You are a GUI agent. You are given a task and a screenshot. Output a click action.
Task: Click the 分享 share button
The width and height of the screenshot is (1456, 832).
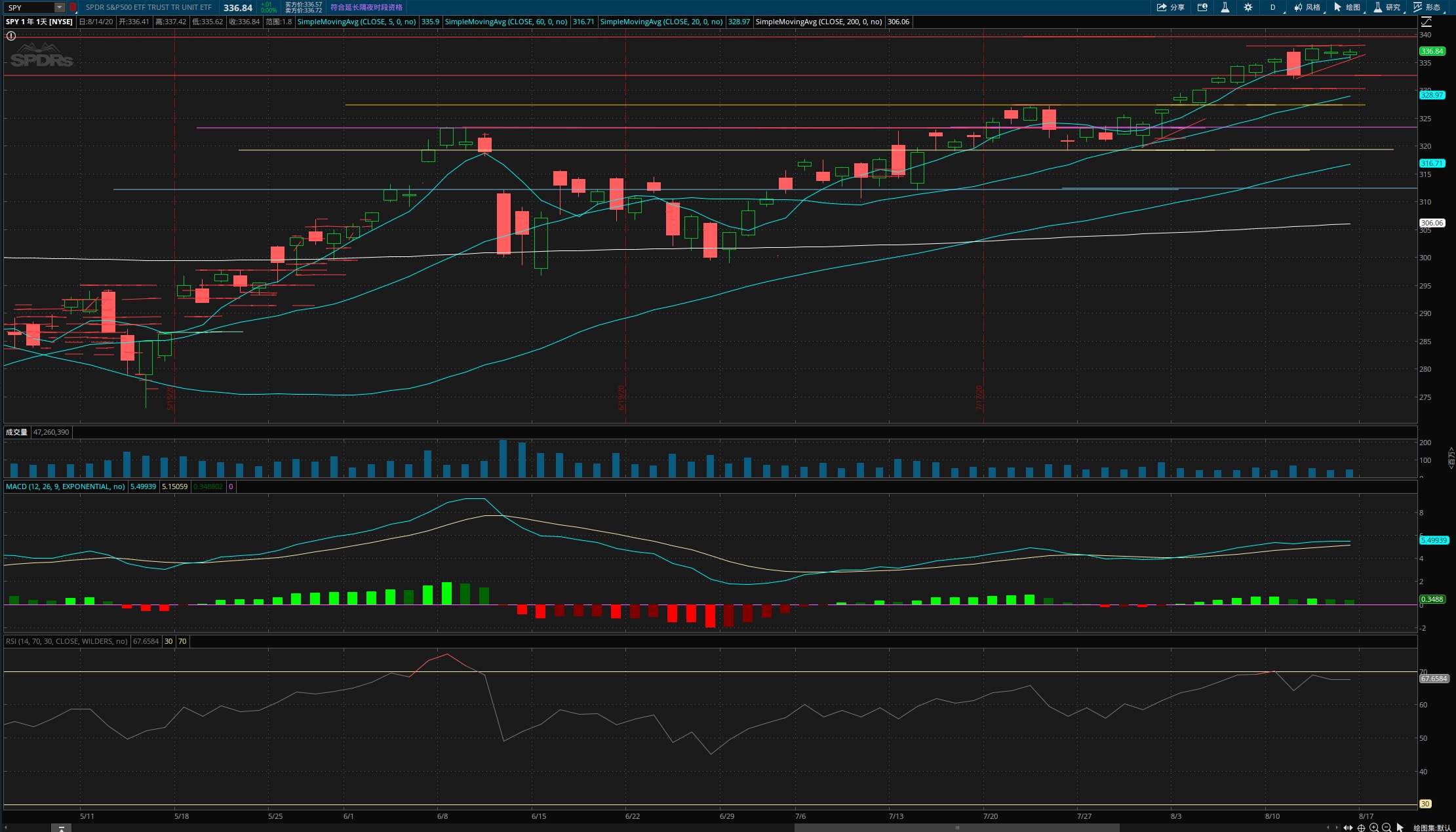(x=1170, y=7)
